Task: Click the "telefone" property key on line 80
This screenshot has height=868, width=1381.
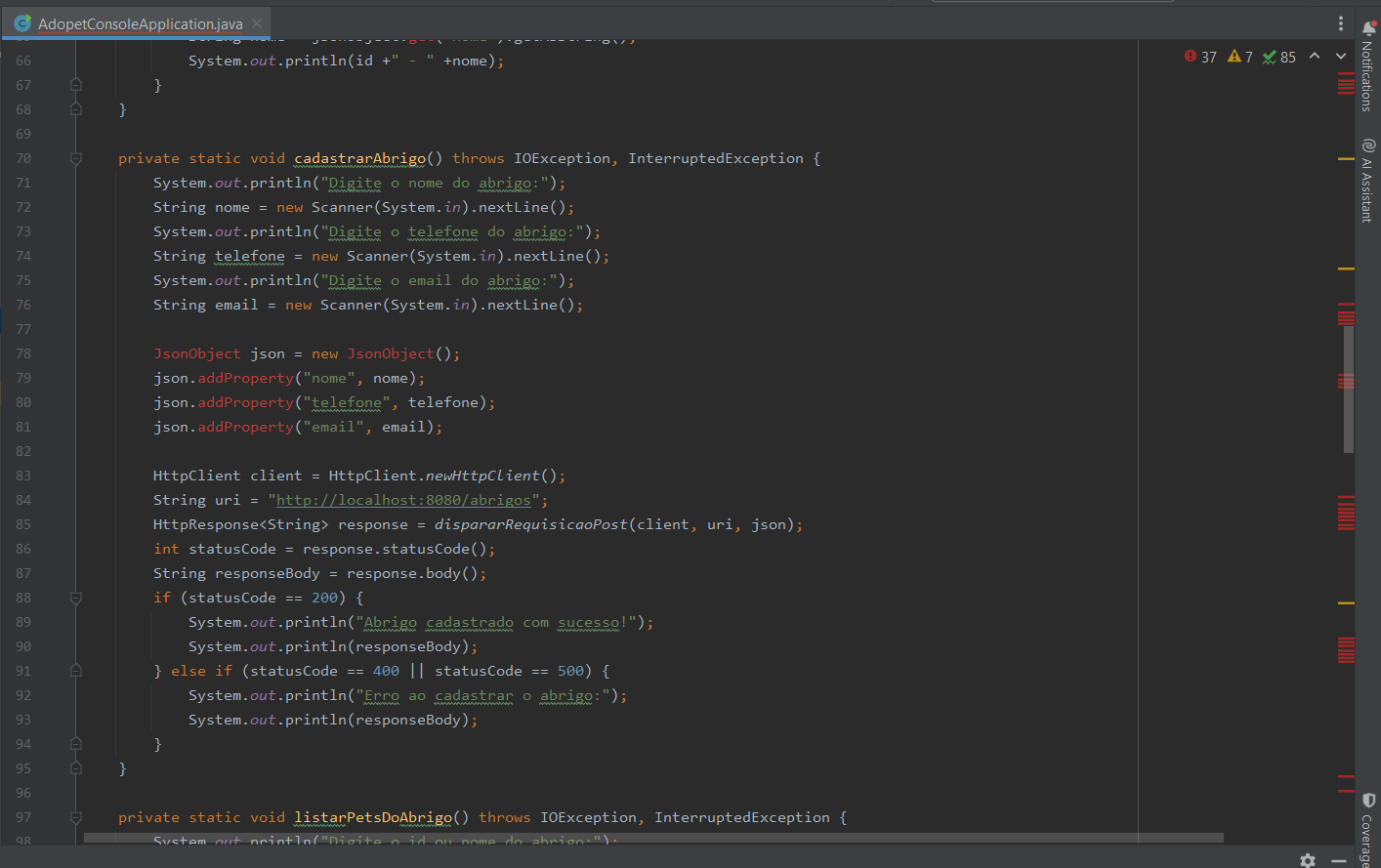Action: coord(347,402)
